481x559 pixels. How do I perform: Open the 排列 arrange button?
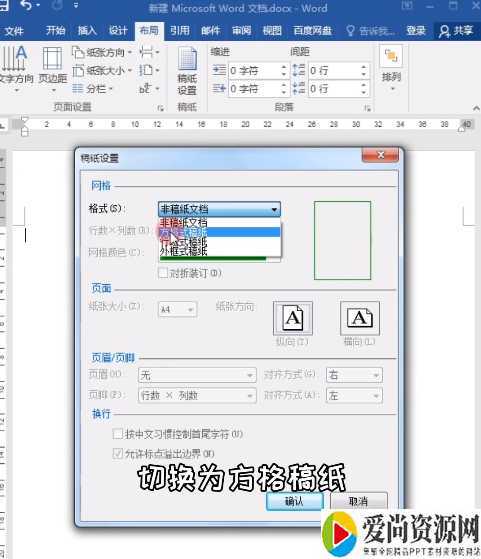click(x=391, y=68)
